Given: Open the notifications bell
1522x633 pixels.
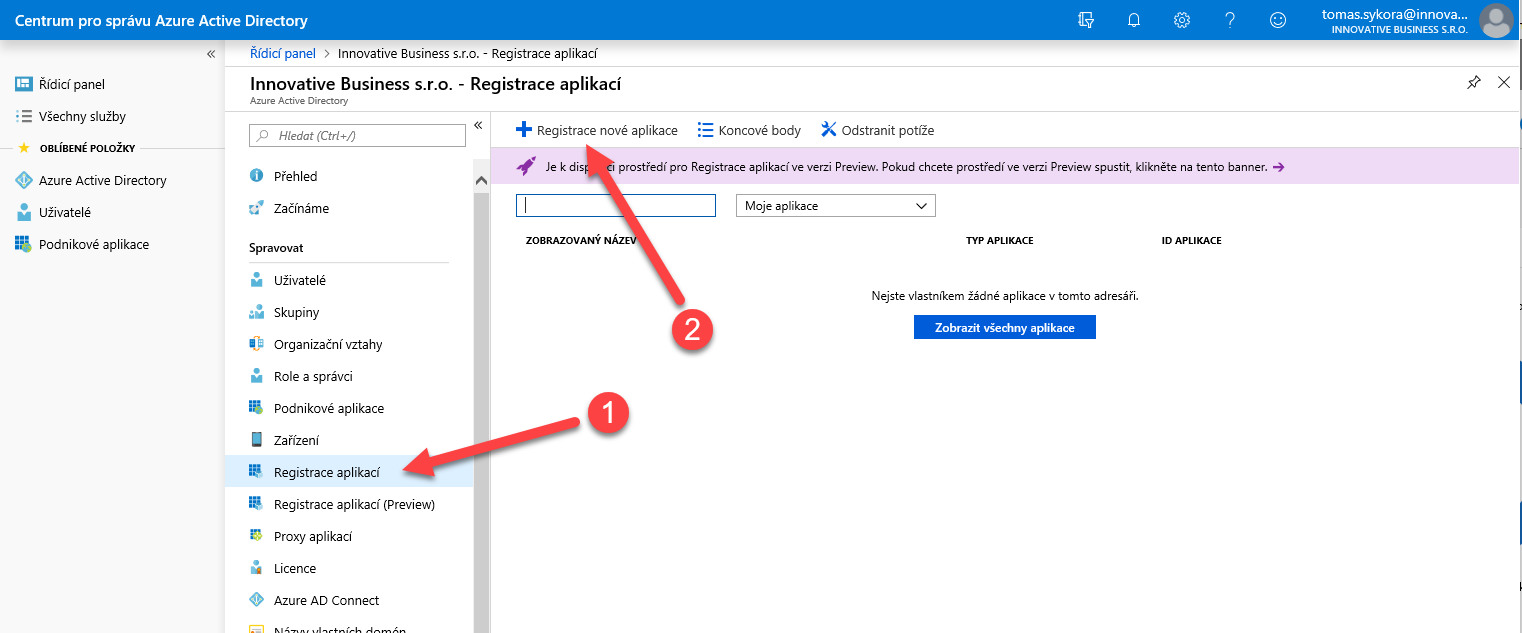Looking at the screenshot, I should pyautogui.click(x=1134, y=20).
